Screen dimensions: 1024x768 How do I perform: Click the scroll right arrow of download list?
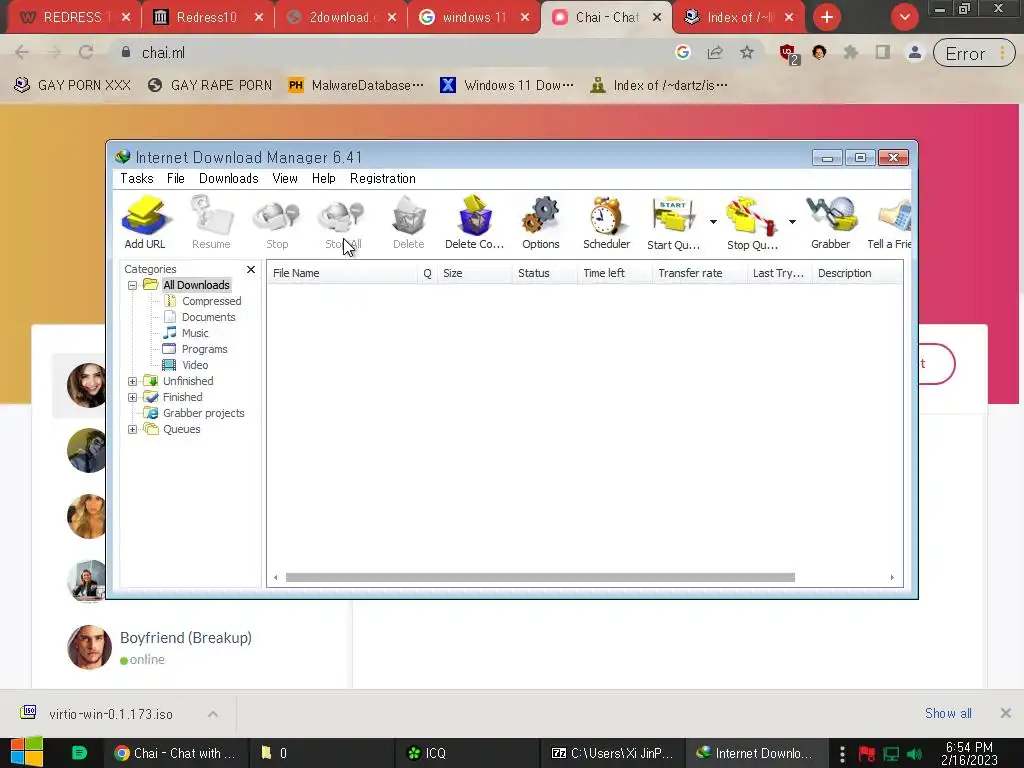(892, 577)
